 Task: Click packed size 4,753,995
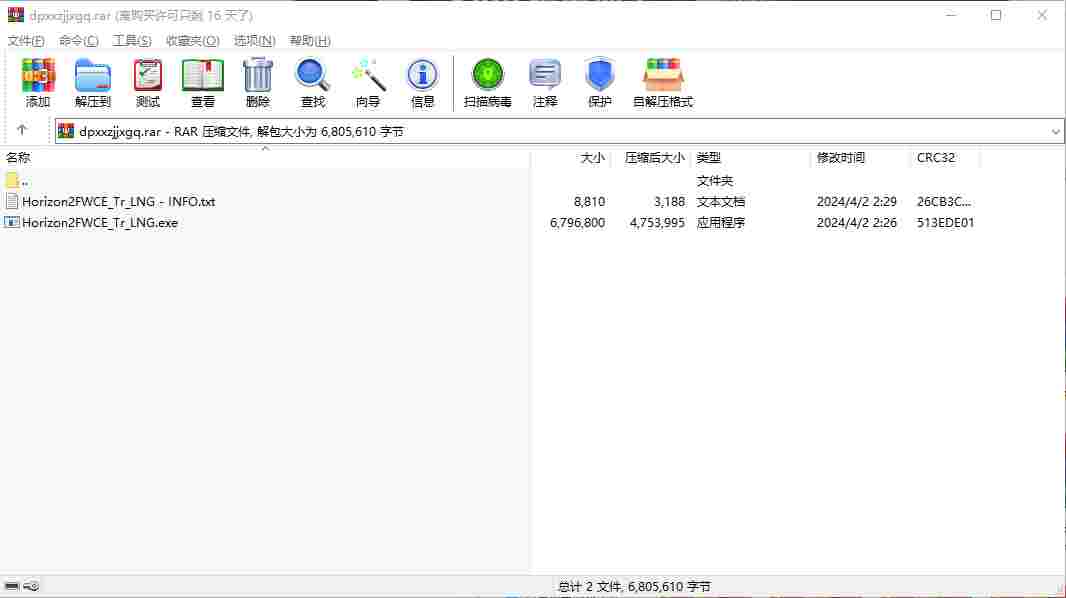coord(657,223)
